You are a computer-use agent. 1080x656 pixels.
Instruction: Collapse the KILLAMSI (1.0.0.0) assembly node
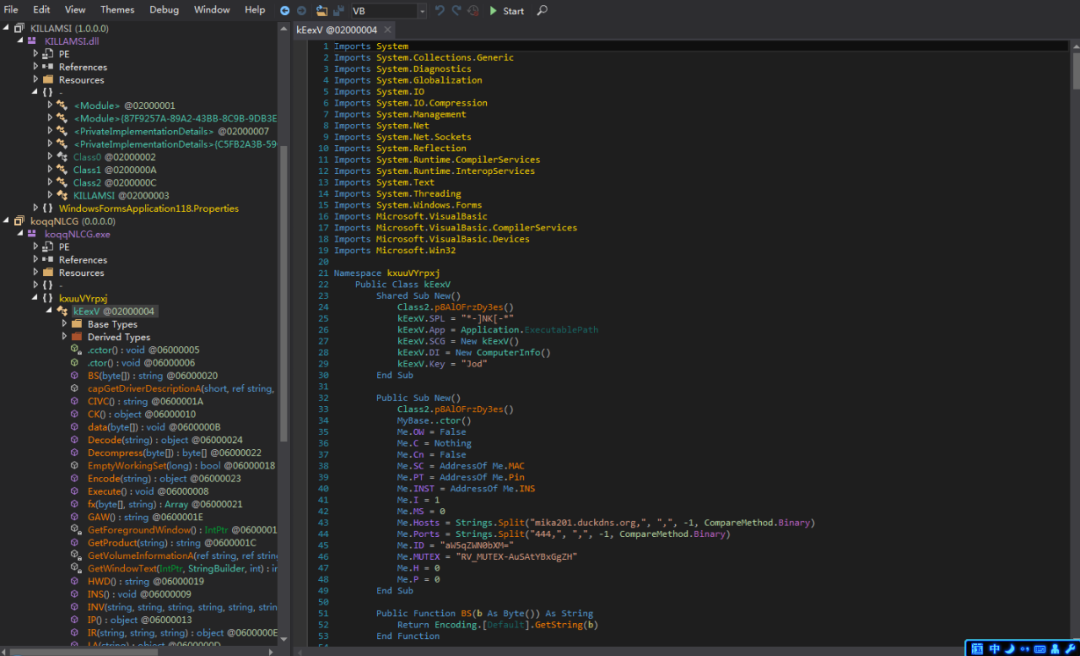(x=6, y=28)
